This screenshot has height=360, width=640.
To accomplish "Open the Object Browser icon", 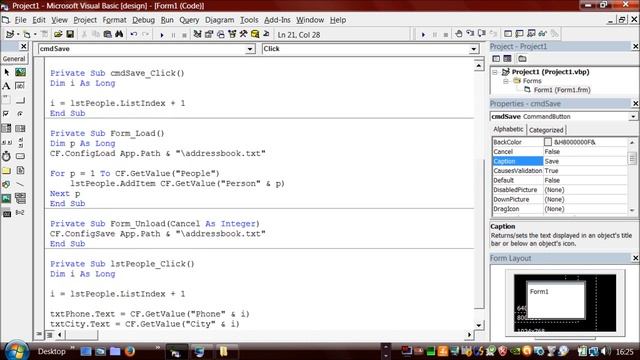I will (232, 35).
